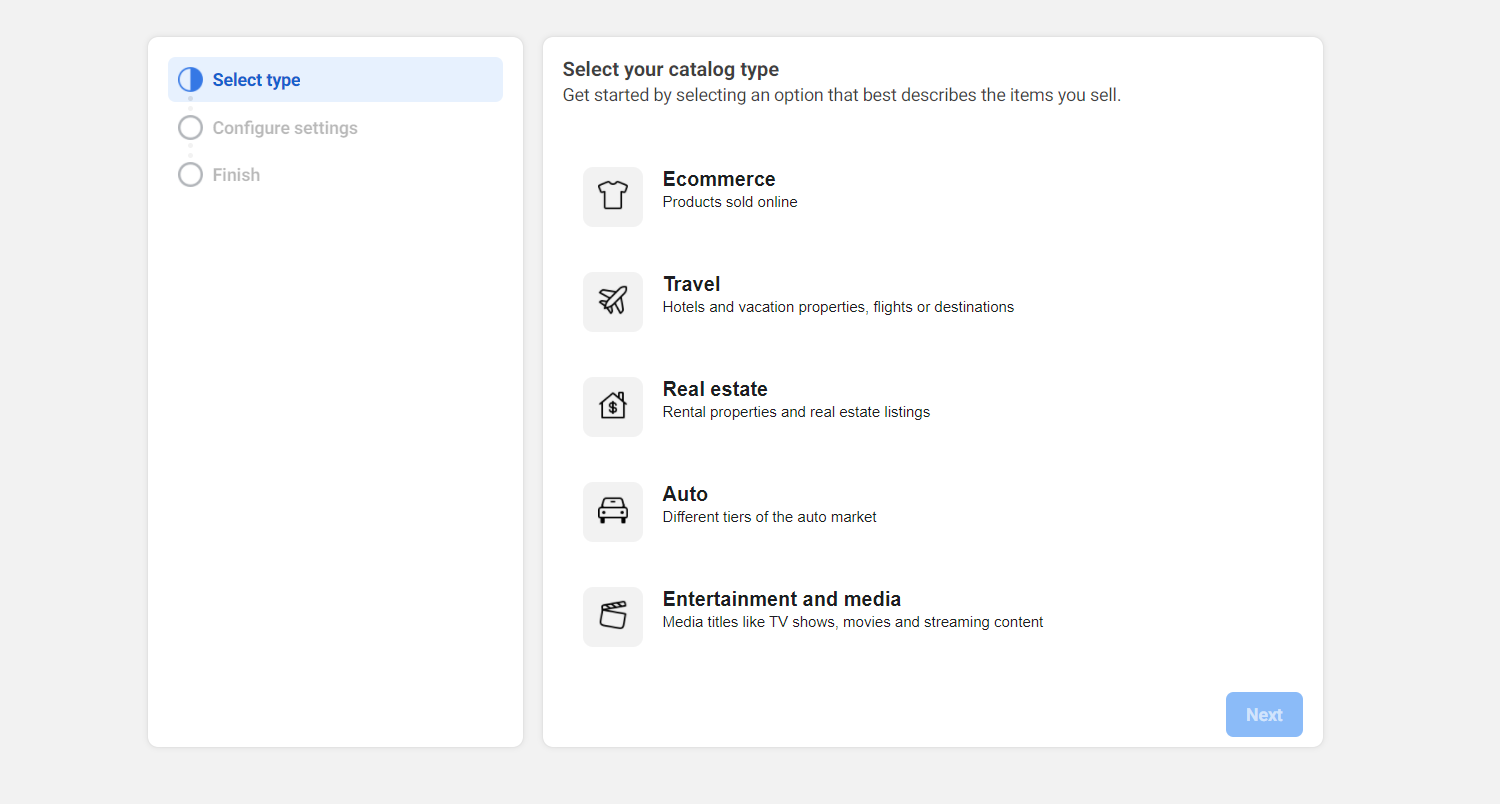Click the empty circle beside Finish

pyautogui.click(x=190, y=175)
